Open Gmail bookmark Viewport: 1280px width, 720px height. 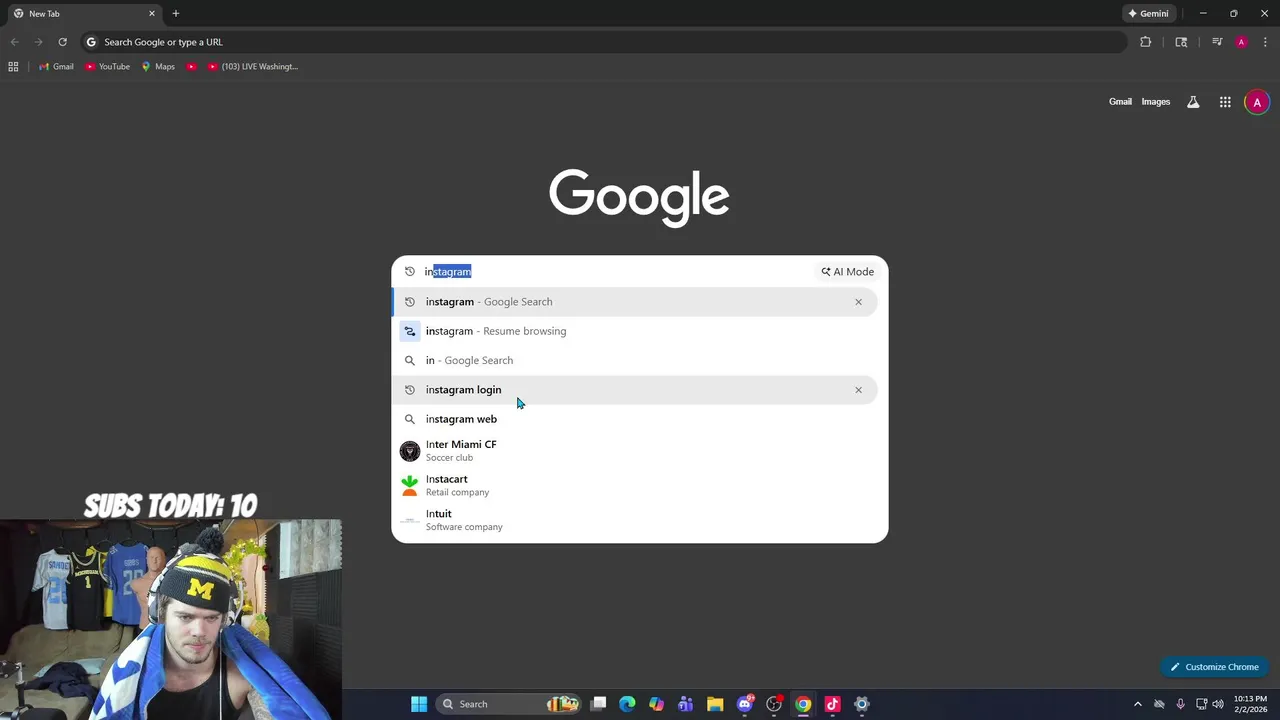56,67
